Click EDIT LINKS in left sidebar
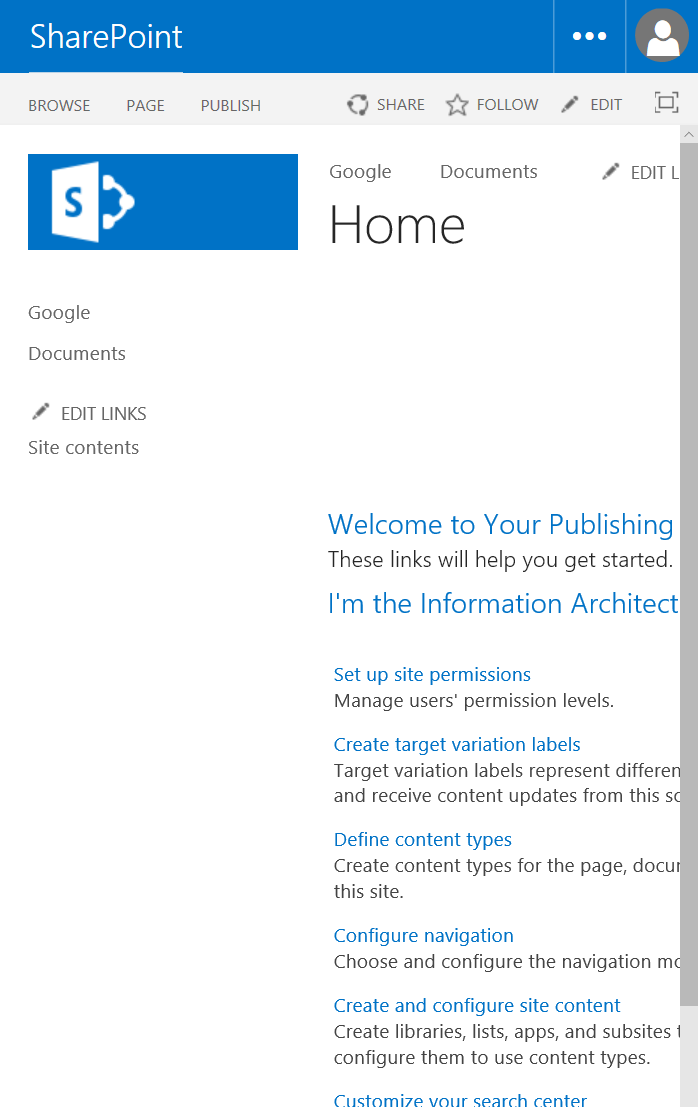 (104, 414)
